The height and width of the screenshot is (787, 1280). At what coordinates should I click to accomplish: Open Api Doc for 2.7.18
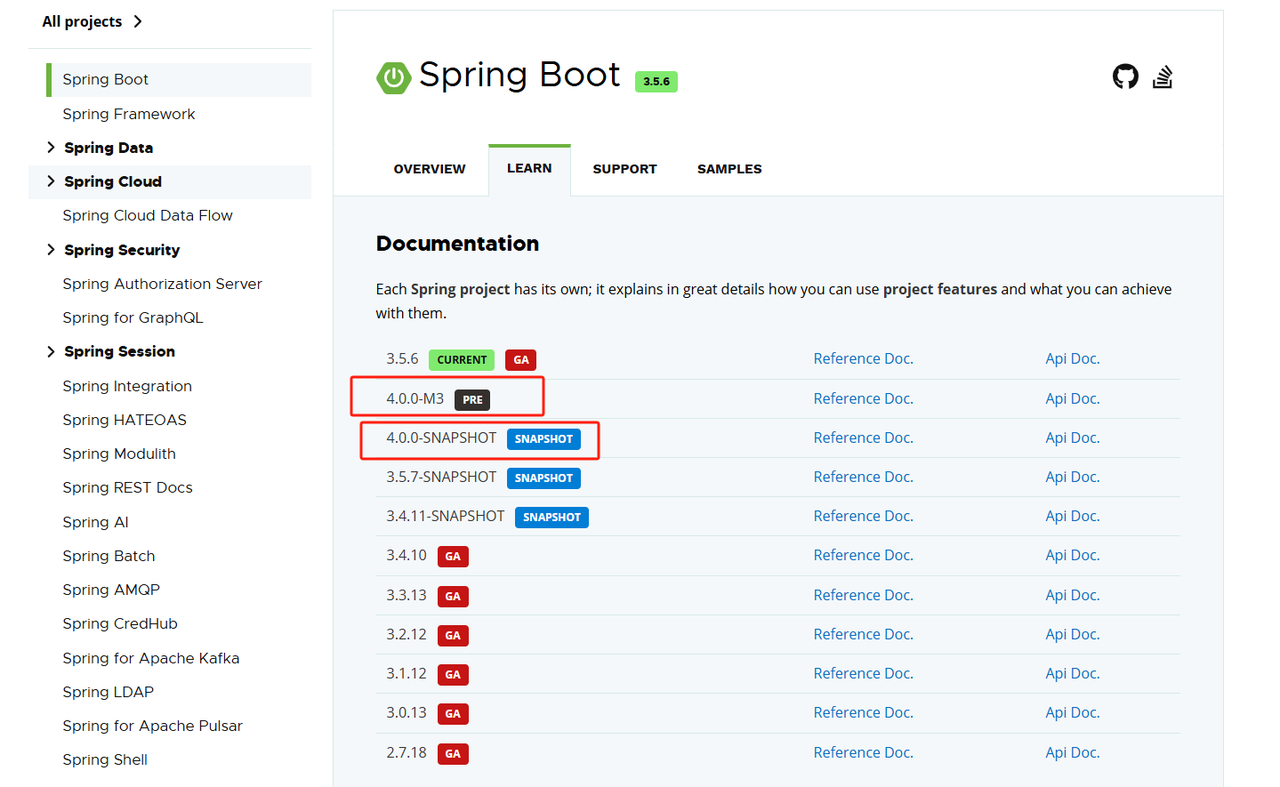[1072, 752]
